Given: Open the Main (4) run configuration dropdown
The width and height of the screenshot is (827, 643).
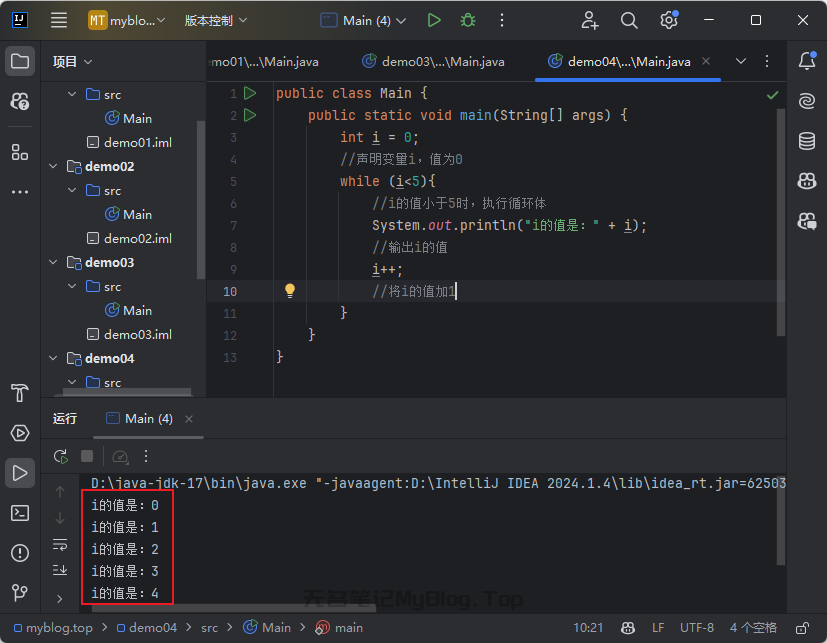Looking at the screenshot, I should (x=363, y=21).
